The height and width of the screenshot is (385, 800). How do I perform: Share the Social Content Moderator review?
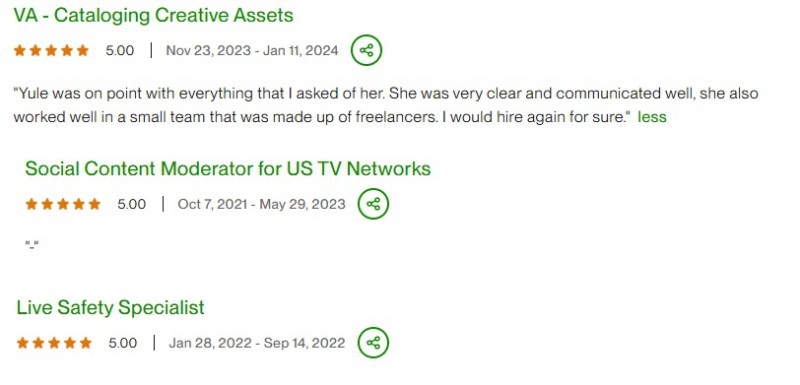373,204
